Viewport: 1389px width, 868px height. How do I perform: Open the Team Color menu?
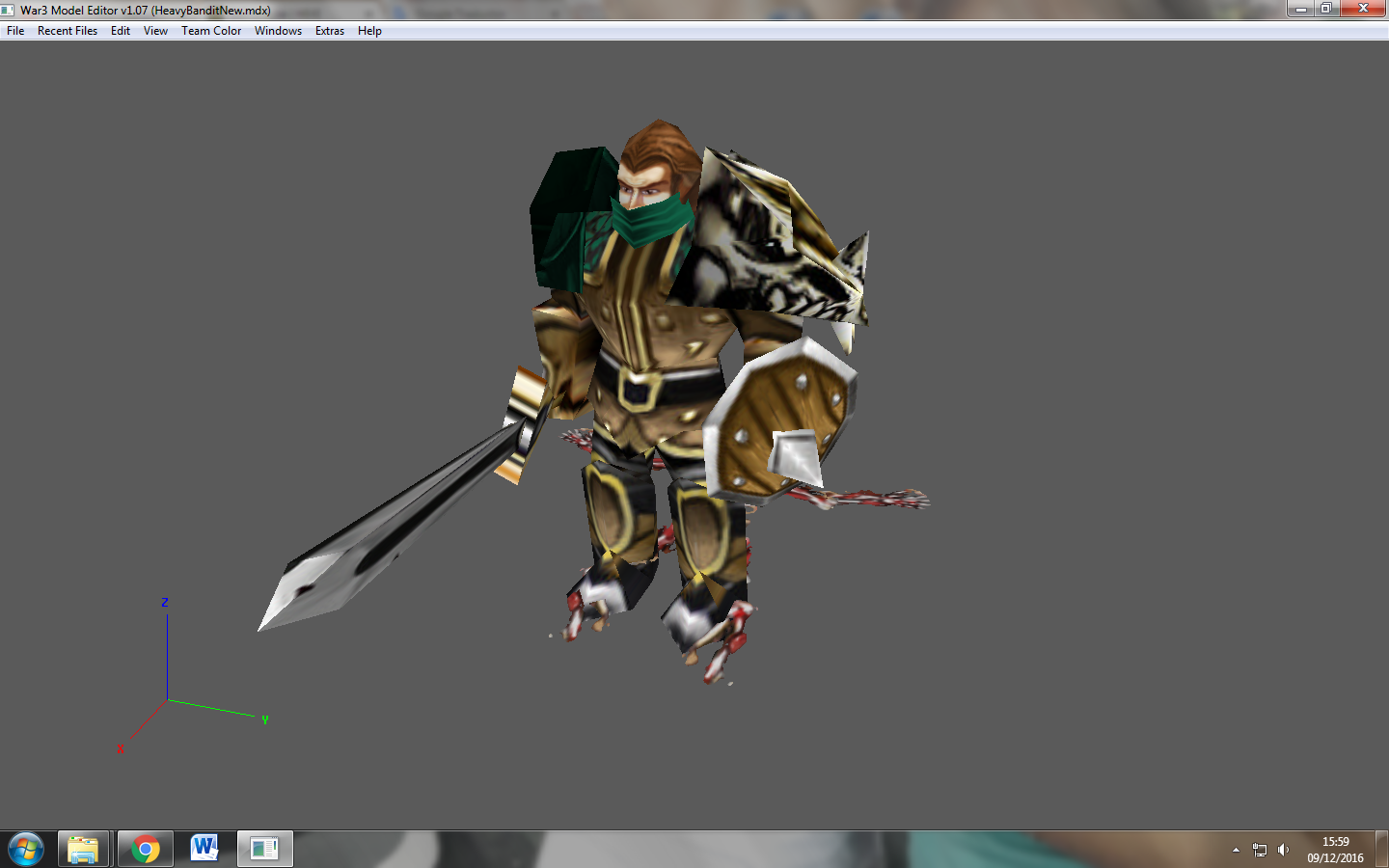pos(211,31)
